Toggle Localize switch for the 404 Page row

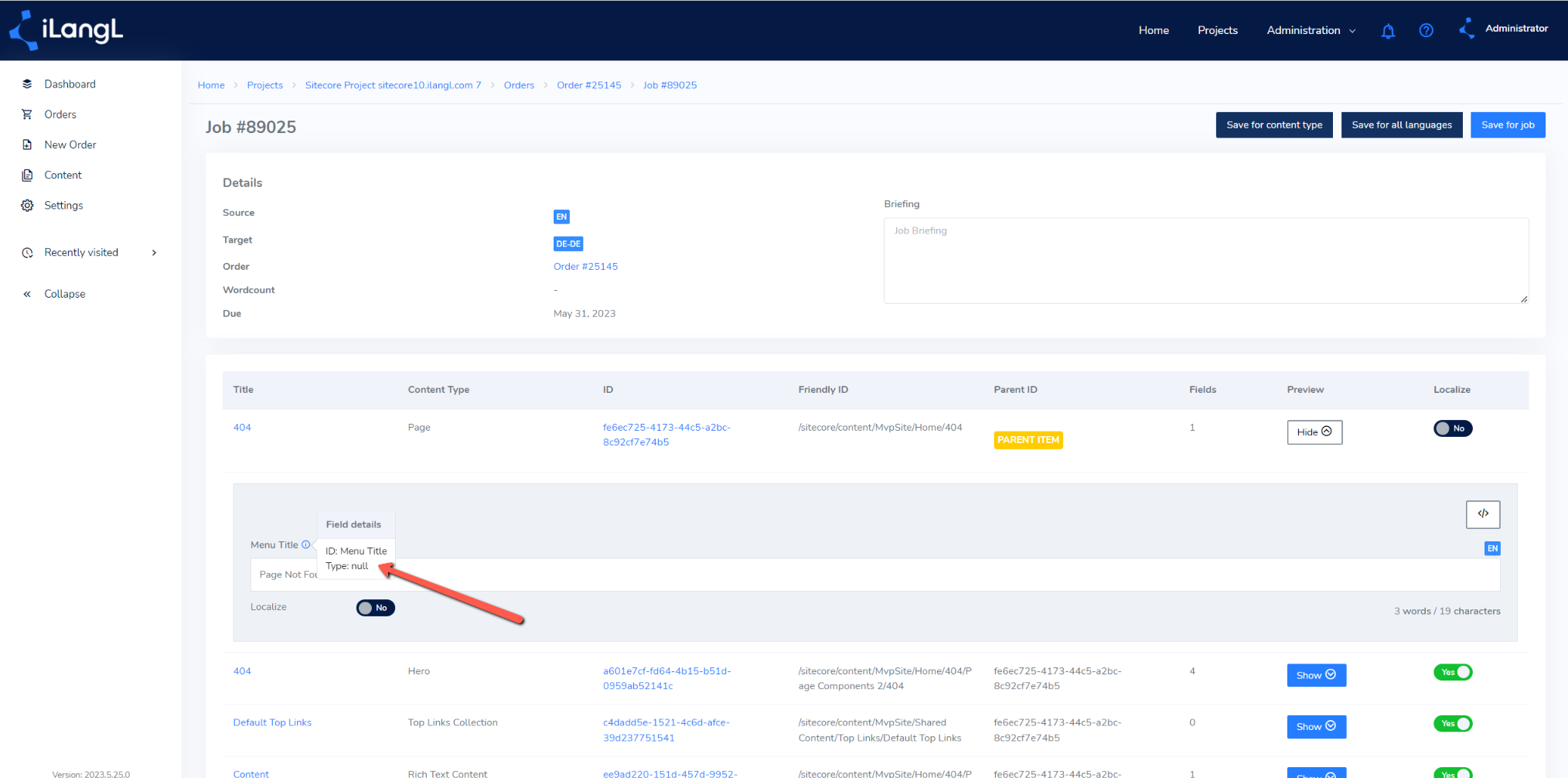1452,428
